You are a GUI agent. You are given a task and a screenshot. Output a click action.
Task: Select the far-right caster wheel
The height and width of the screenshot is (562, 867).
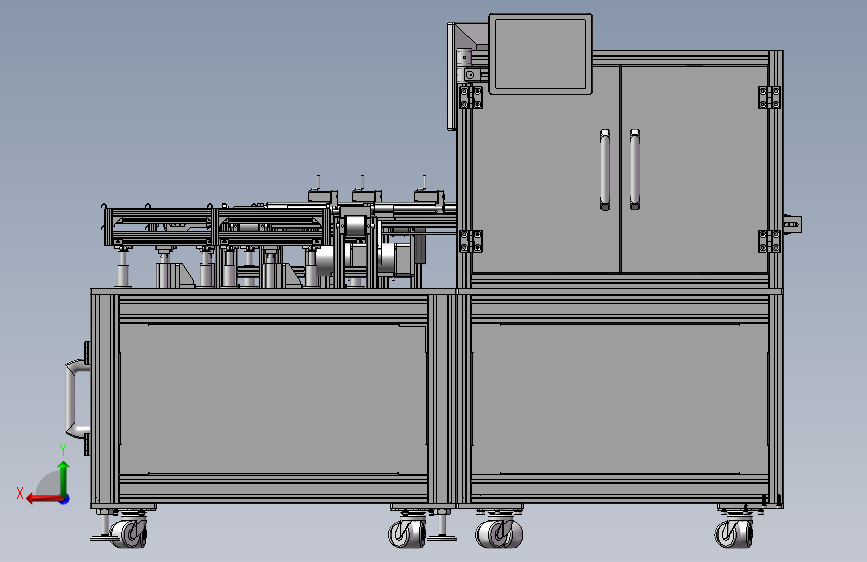[x=734, y=533]
